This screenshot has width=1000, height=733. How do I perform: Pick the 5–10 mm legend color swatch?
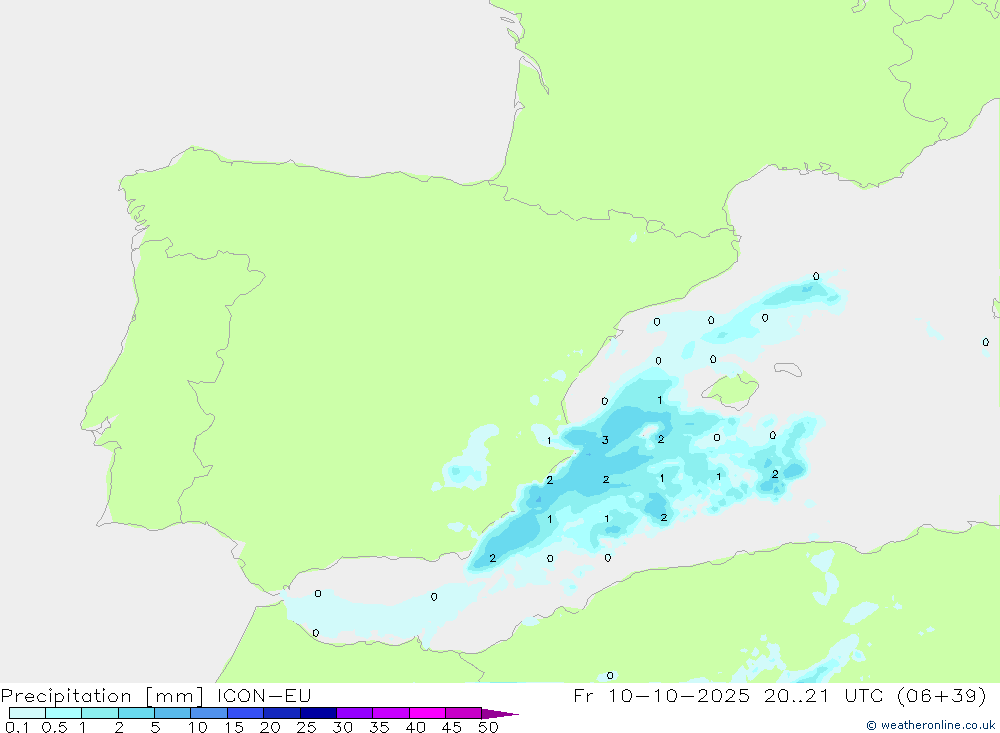pyautogui.click(x=172, y=713)
